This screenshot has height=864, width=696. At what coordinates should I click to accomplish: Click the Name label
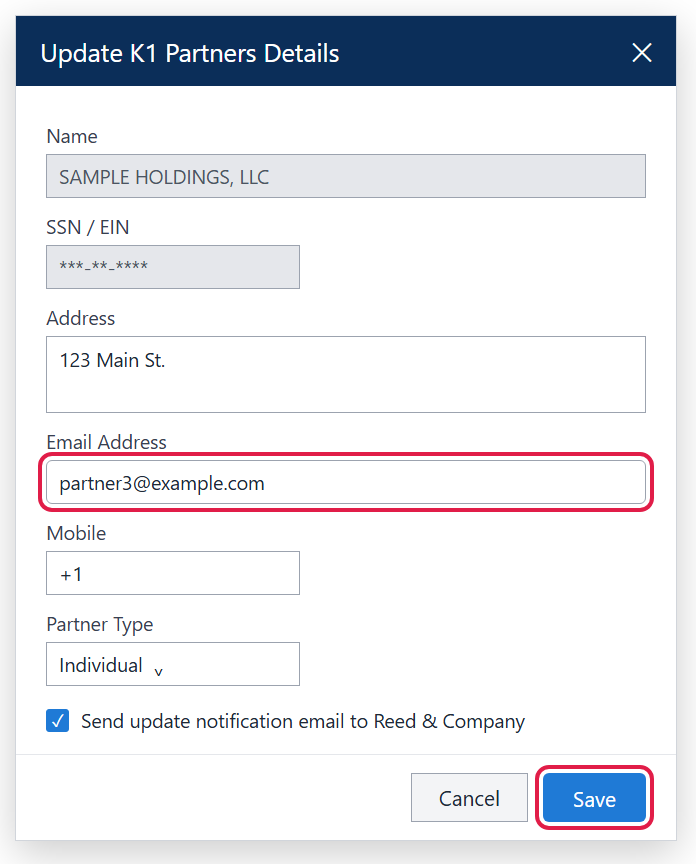point(72,136)
